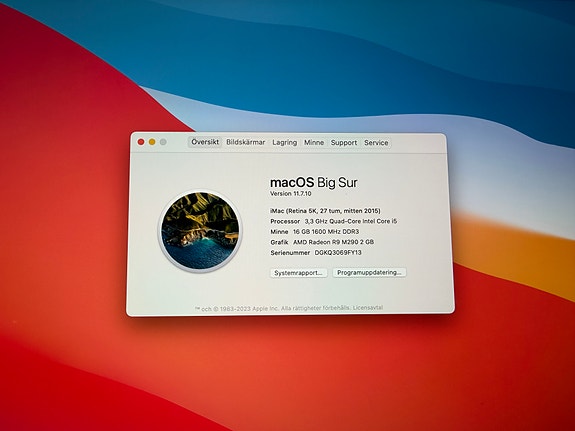The width and height of the screenshot is (575, 431).
Task: Click the Minne 16 GB 1600 MHz line
Action: (315, 231)
